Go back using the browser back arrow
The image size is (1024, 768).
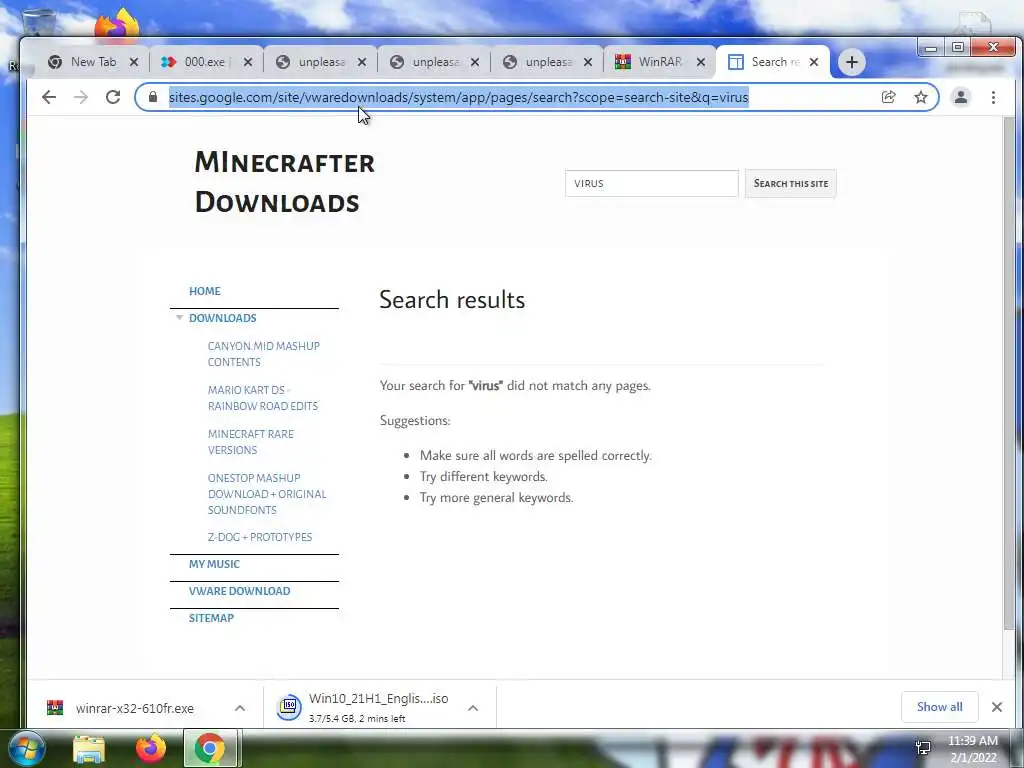[x=49, y=97]
